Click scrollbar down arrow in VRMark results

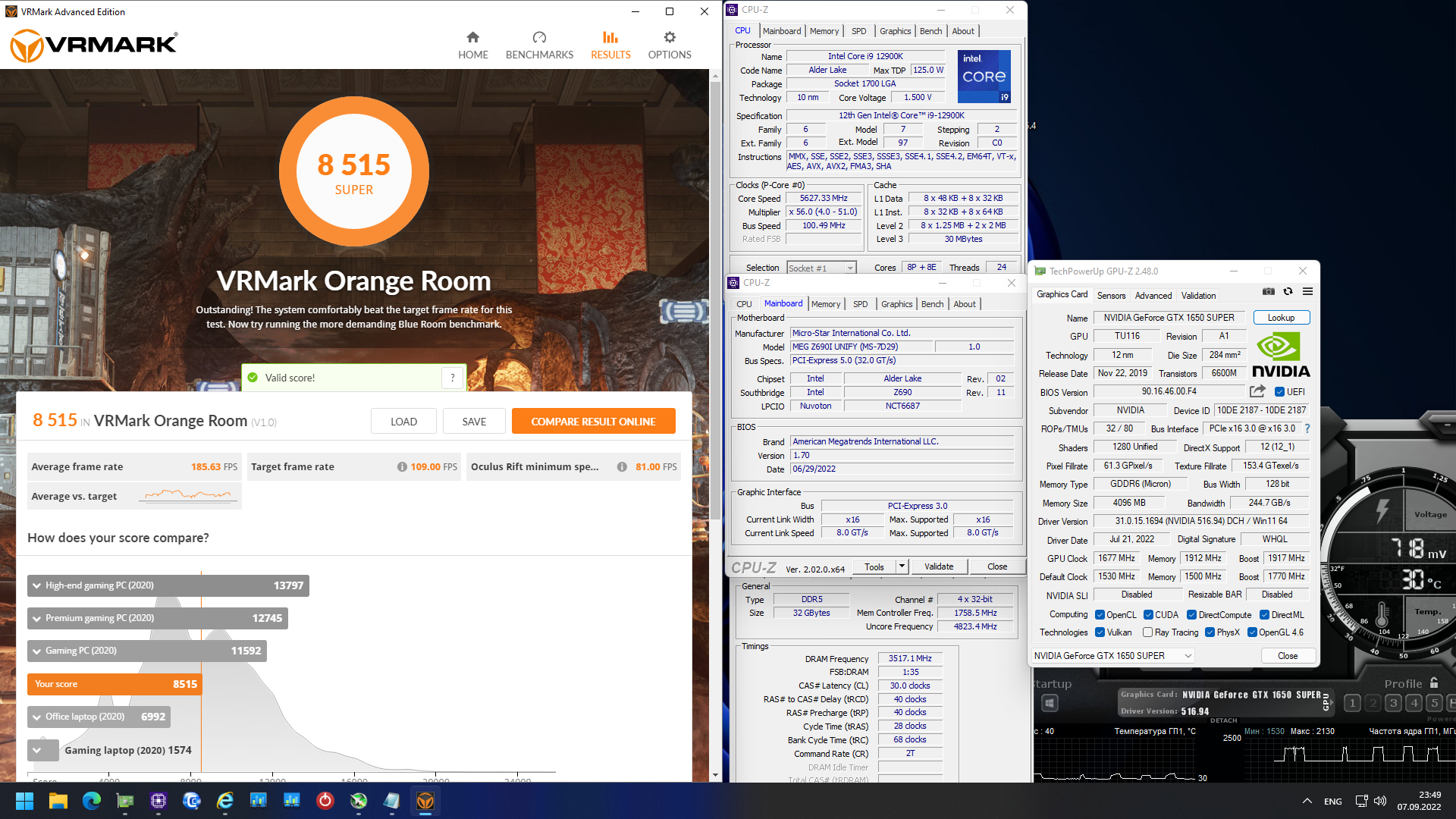pos(715,775)
